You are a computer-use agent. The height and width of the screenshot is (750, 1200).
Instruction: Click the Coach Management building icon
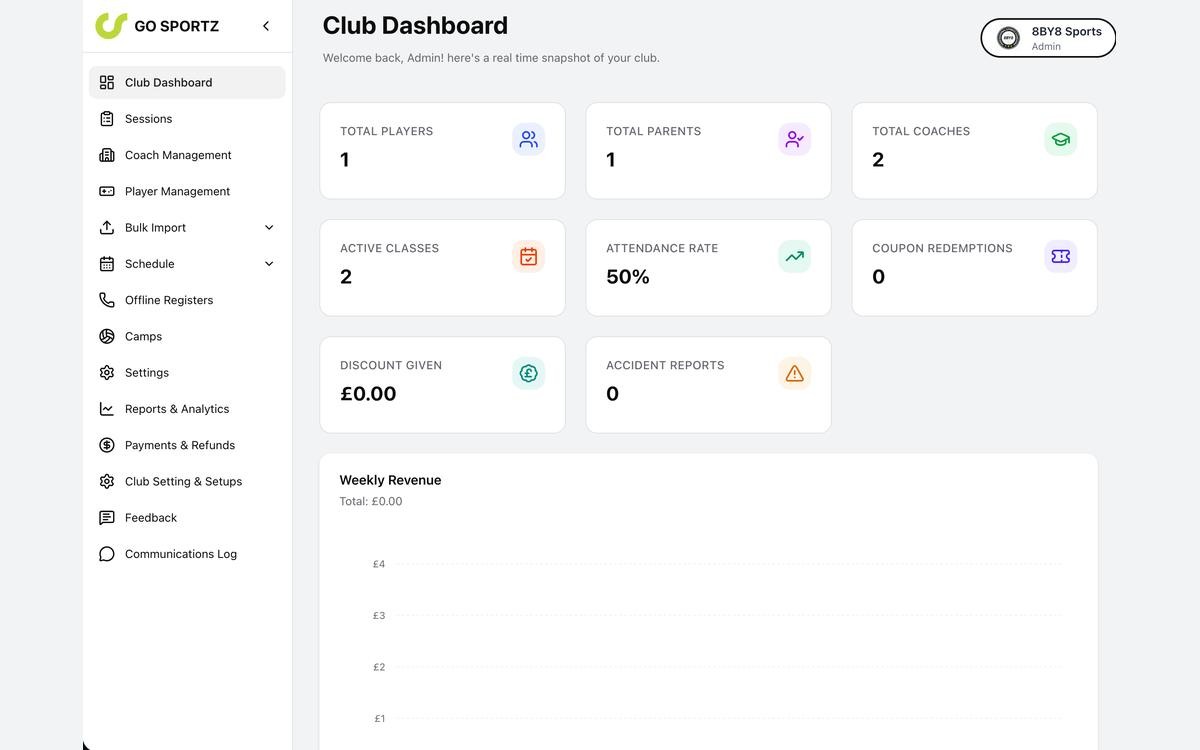point(107,155)
